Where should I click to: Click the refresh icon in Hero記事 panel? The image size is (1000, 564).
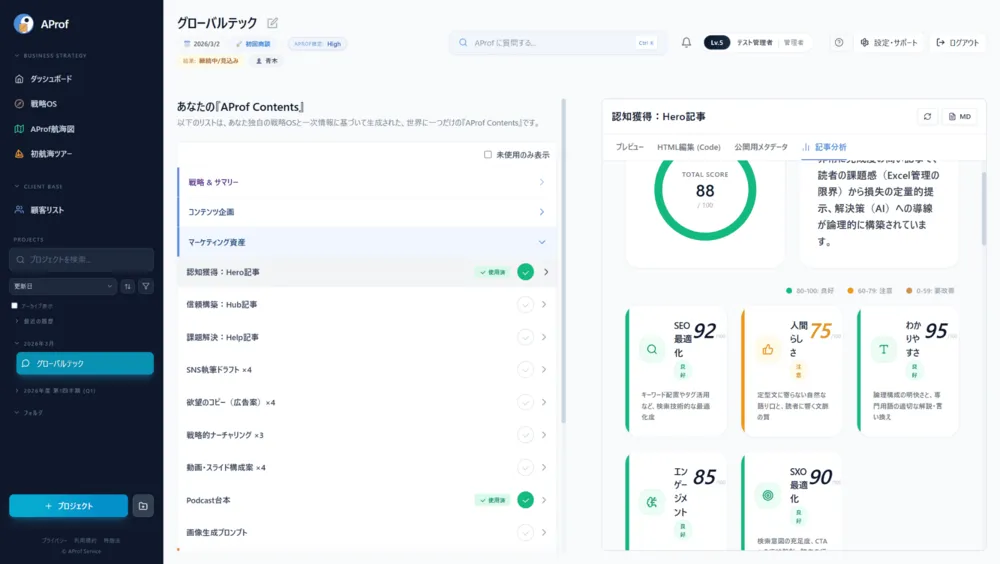[x=927, y=117]
